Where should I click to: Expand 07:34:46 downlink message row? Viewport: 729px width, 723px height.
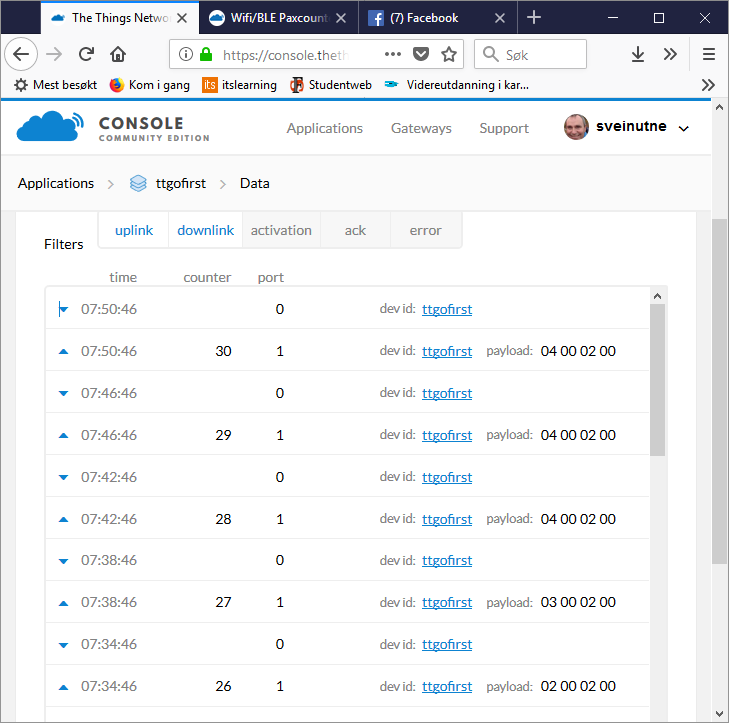347,644
